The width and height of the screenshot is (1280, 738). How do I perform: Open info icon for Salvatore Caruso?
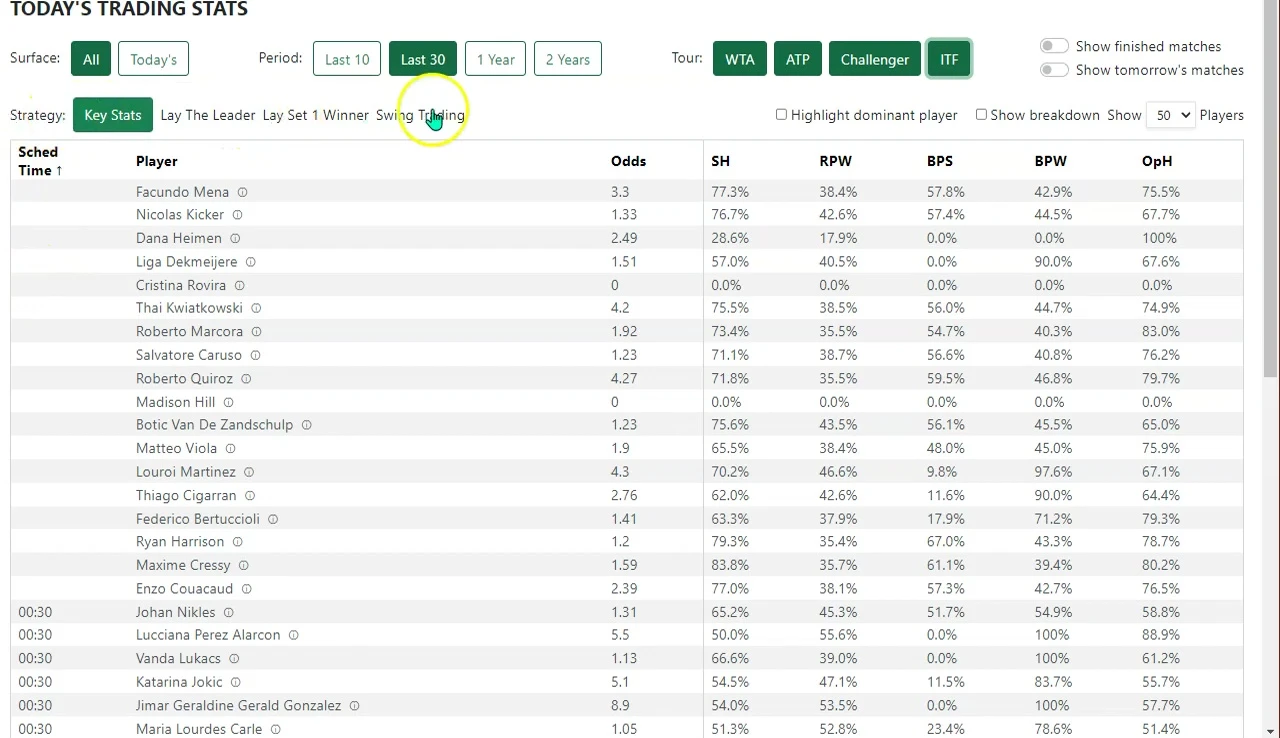pyautogui.click(x=255, y=355)
